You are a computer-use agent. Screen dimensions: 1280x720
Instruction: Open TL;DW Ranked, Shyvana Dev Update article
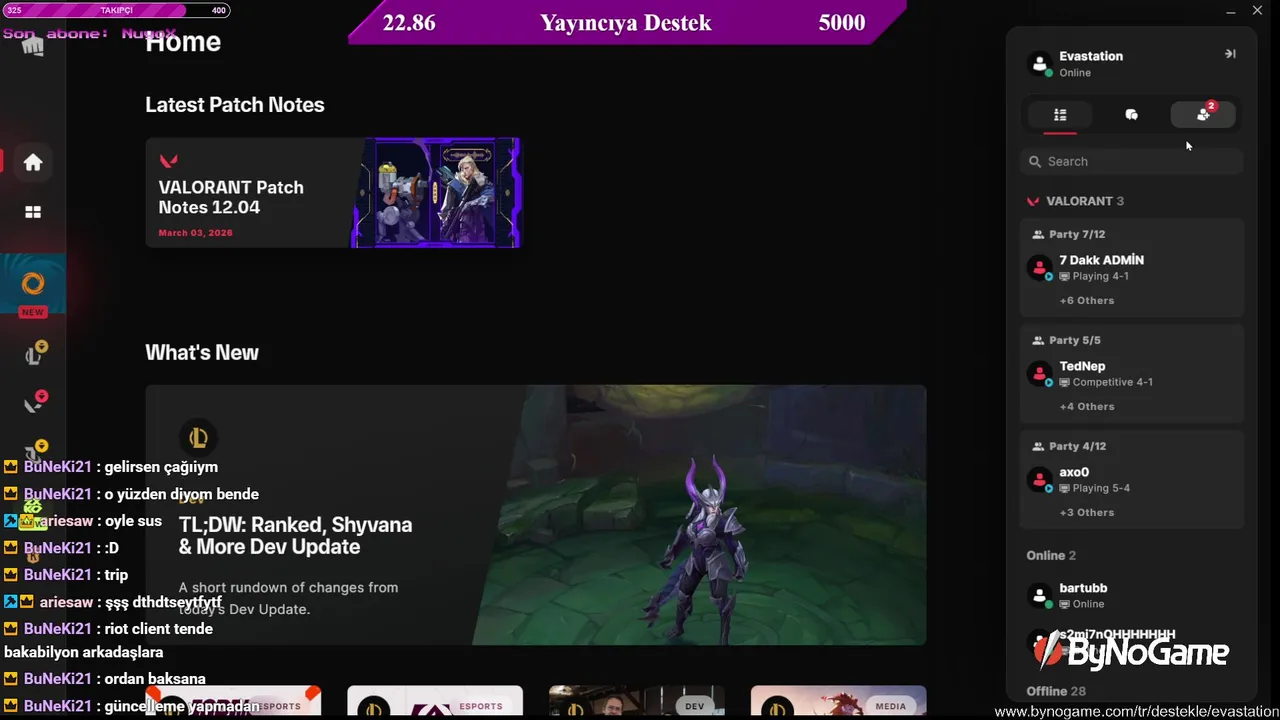(x=536, y=515)
